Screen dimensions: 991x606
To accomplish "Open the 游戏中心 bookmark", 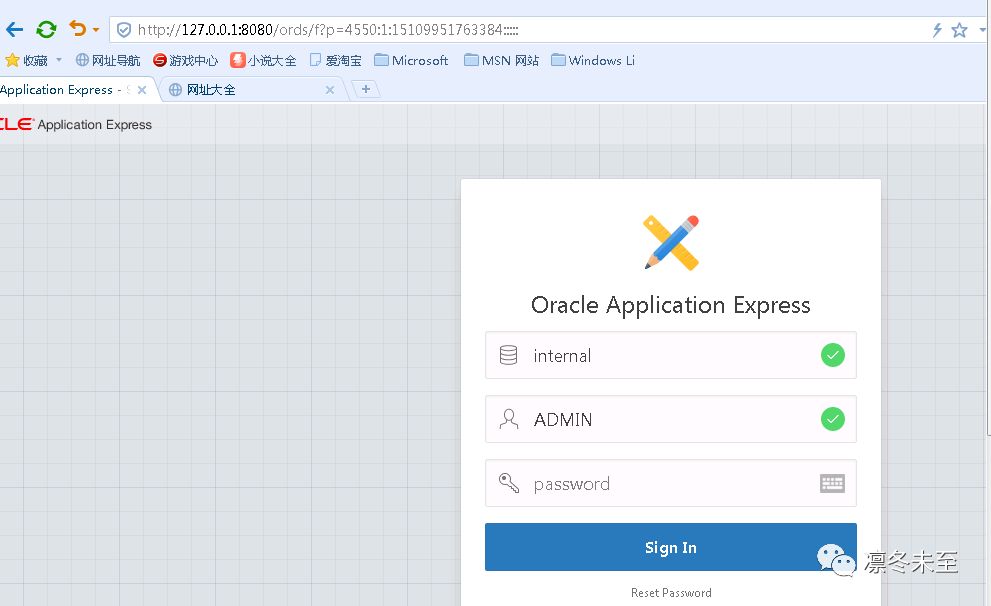I will (185, 60).
